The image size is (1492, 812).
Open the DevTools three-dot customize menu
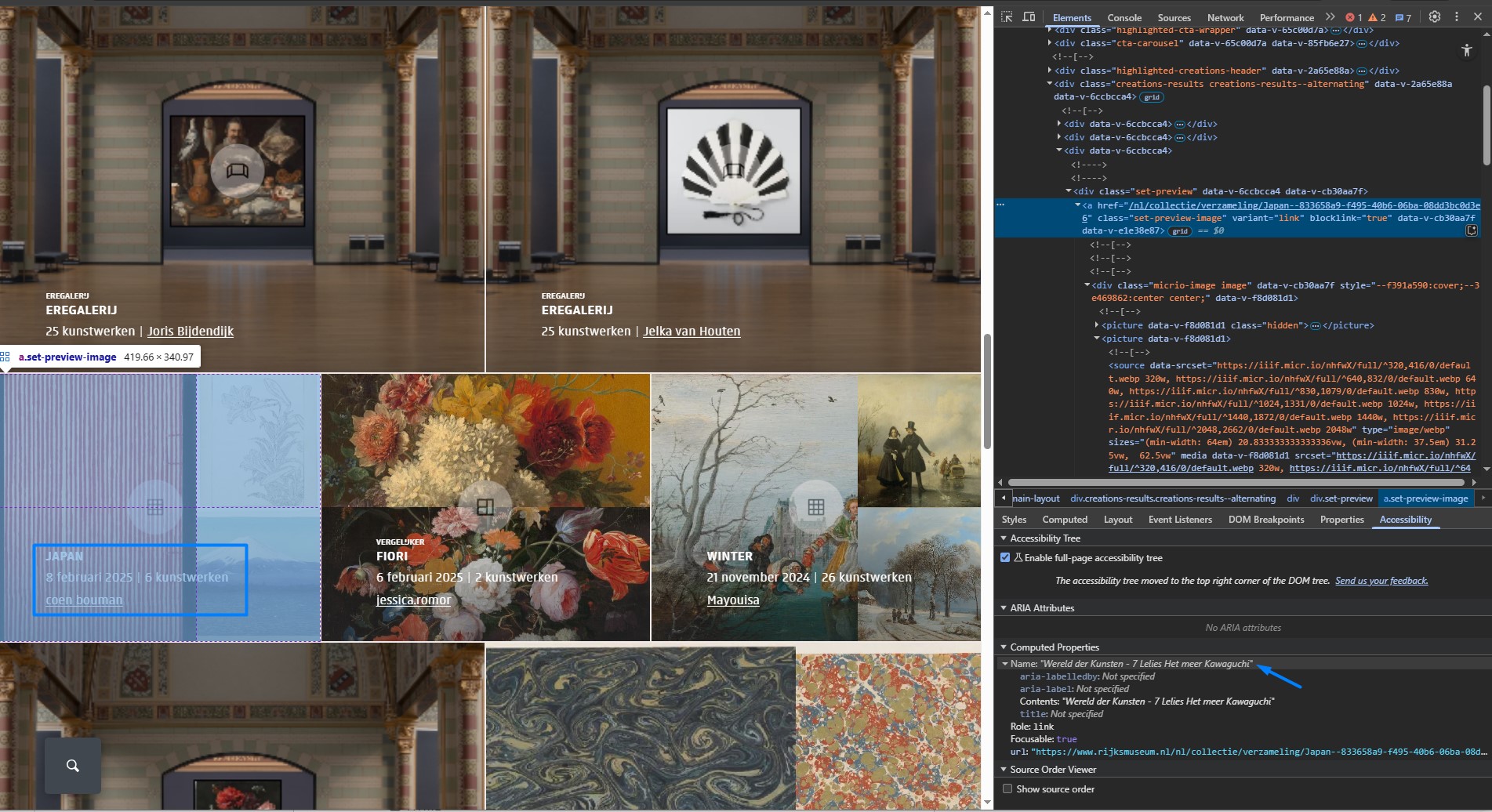1457,16
